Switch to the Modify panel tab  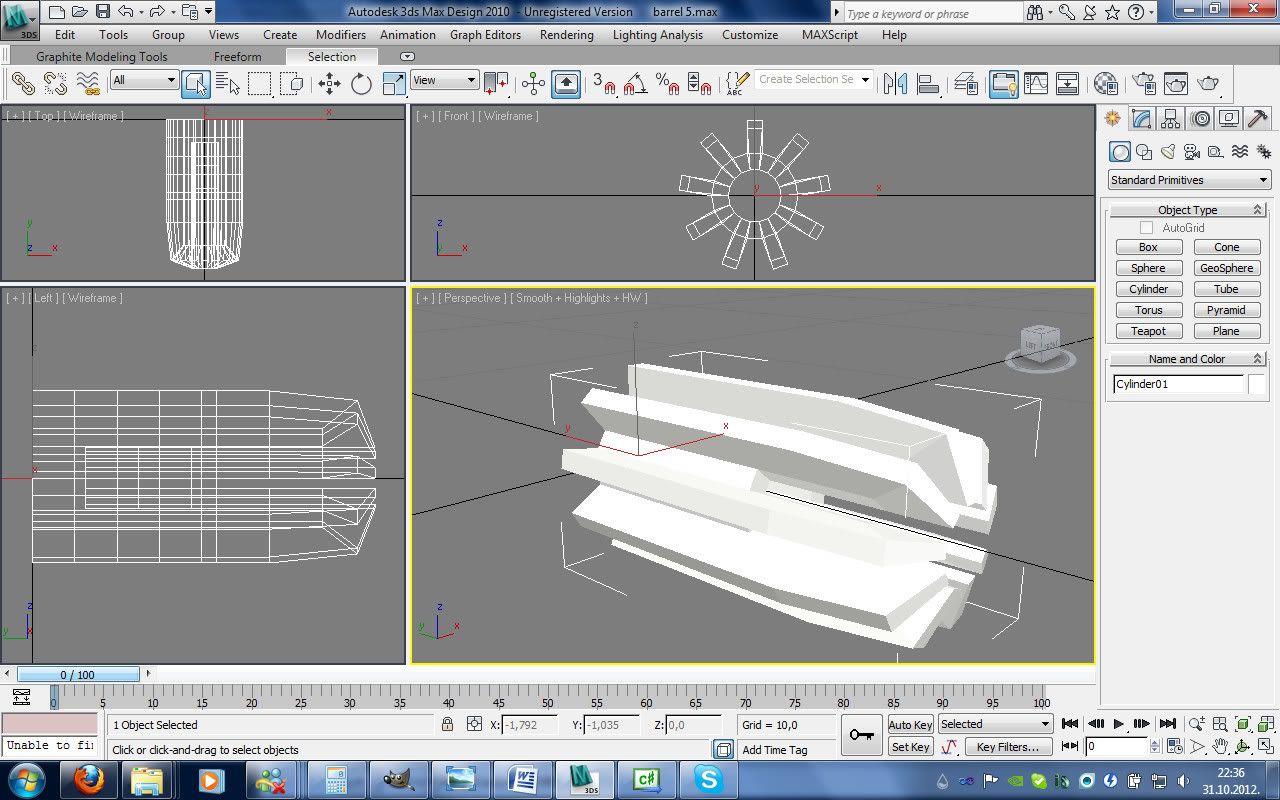(x=1141, y=119)
